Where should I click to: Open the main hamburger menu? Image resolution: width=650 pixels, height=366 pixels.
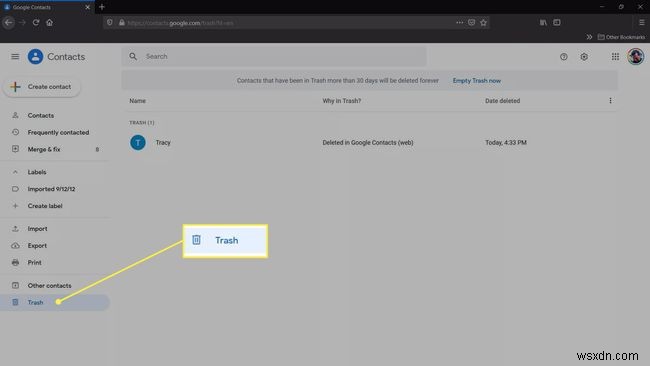point(15,56)
